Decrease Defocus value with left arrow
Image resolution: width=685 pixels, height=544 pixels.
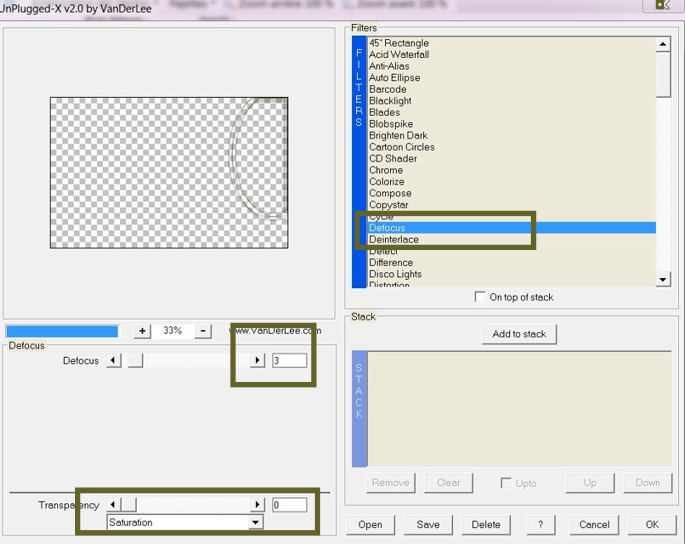tap(114, 360)
